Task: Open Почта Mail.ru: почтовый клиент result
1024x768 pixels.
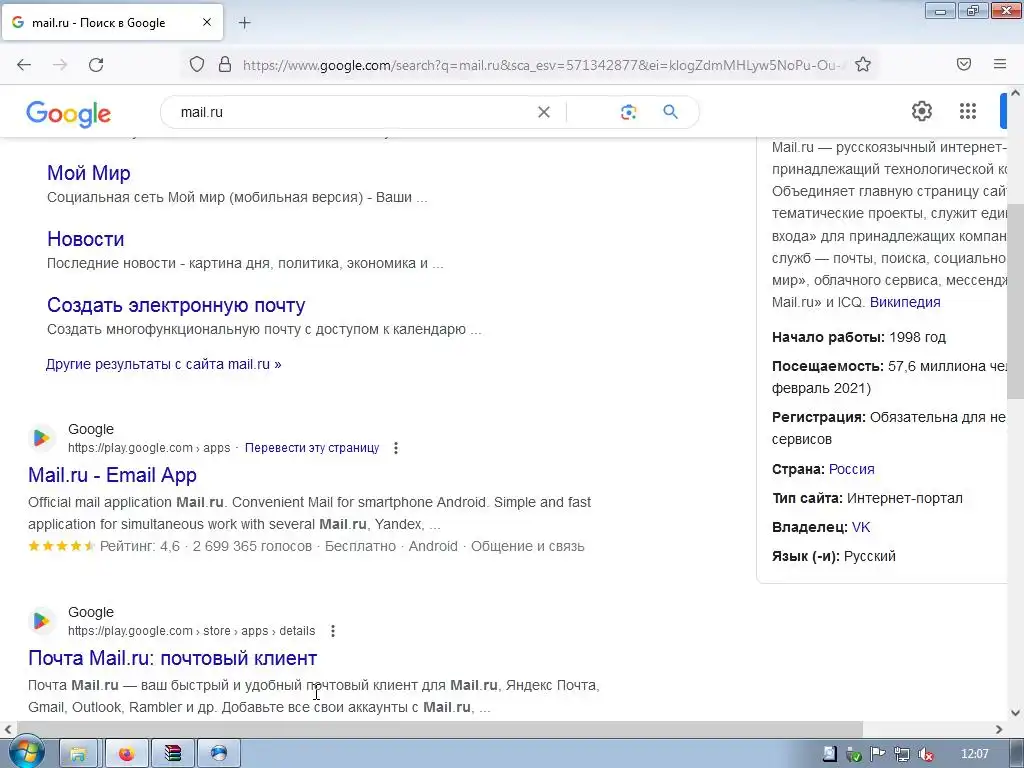Action: point(172,658)
